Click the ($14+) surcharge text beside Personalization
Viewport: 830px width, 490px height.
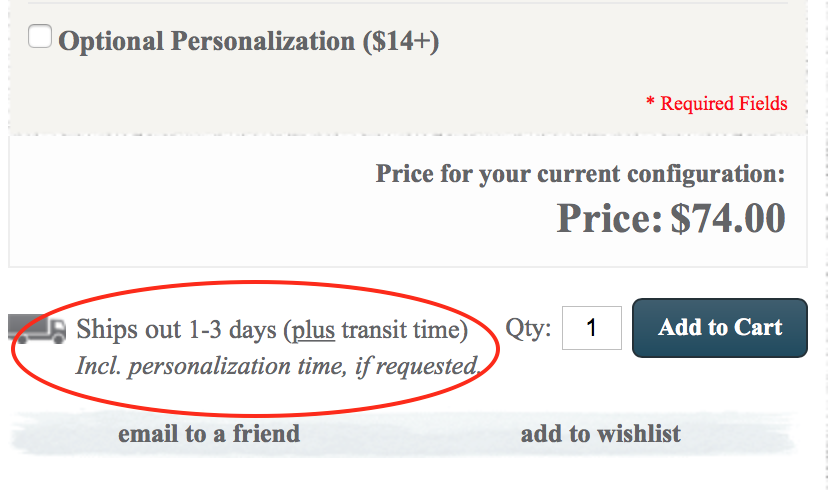coord(401,42)
